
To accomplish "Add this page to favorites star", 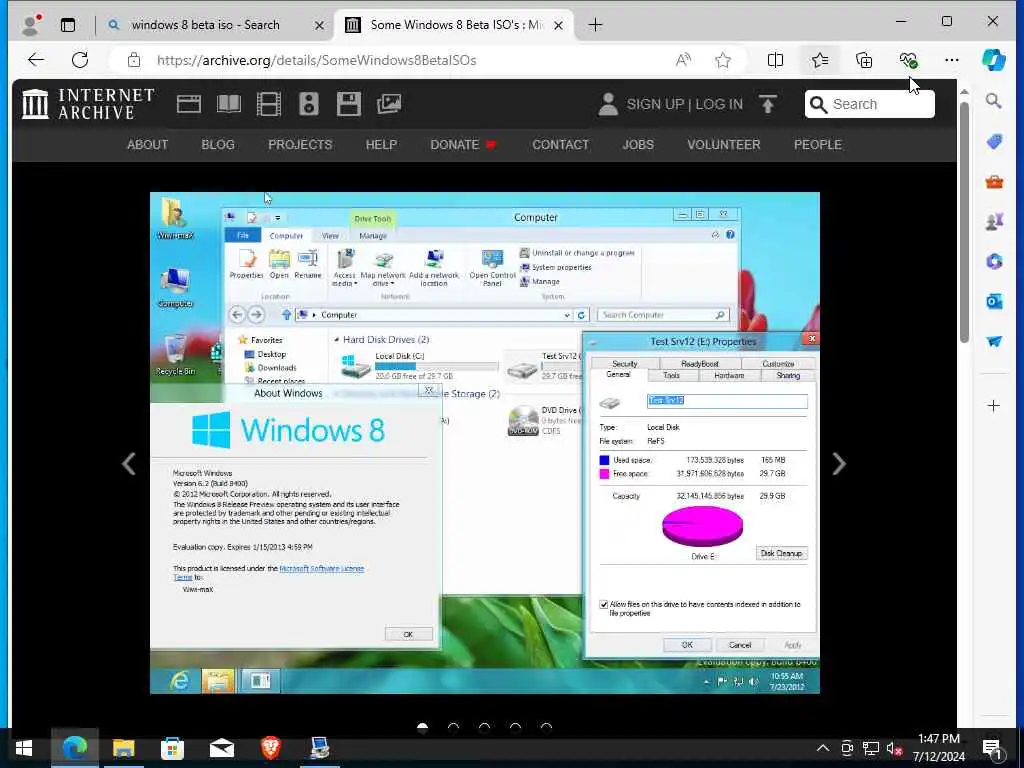I will pos(722,60).
